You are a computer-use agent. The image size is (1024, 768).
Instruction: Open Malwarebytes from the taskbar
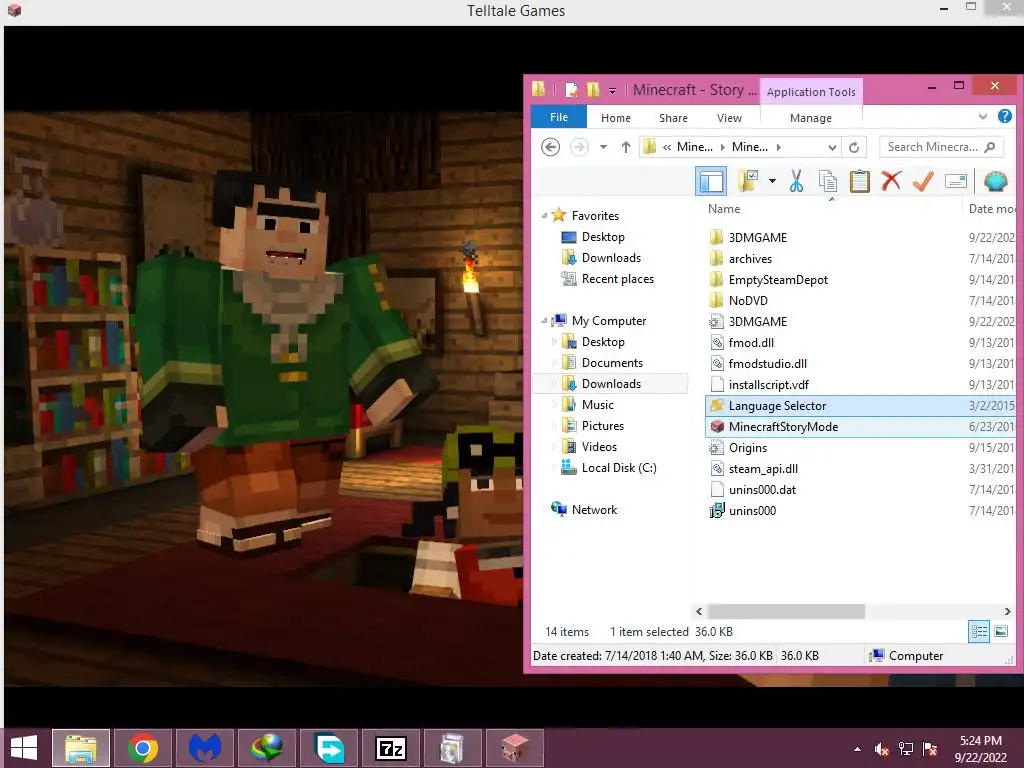[x=204, y=748]
